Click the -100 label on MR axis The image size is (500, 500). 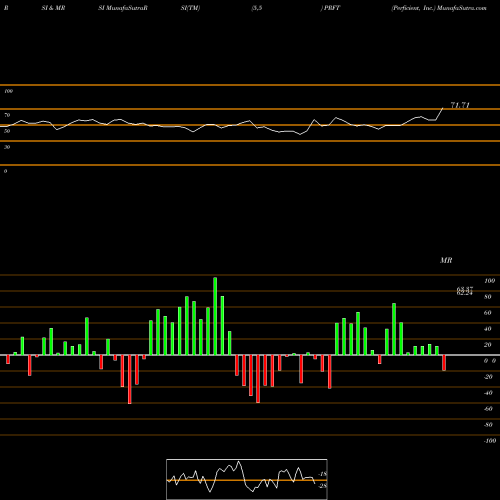click(x=489, y=441)
